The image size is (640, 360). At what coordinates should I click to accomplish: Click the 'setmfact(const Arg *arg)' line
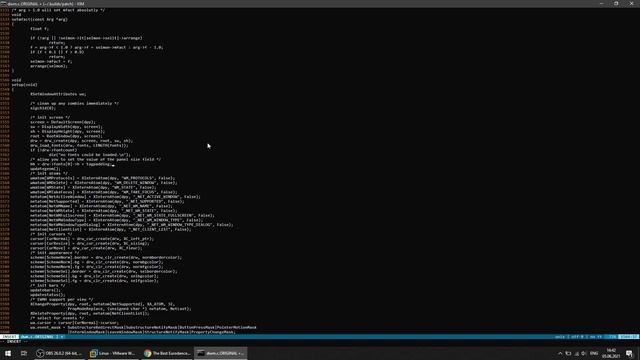(40, 19)
